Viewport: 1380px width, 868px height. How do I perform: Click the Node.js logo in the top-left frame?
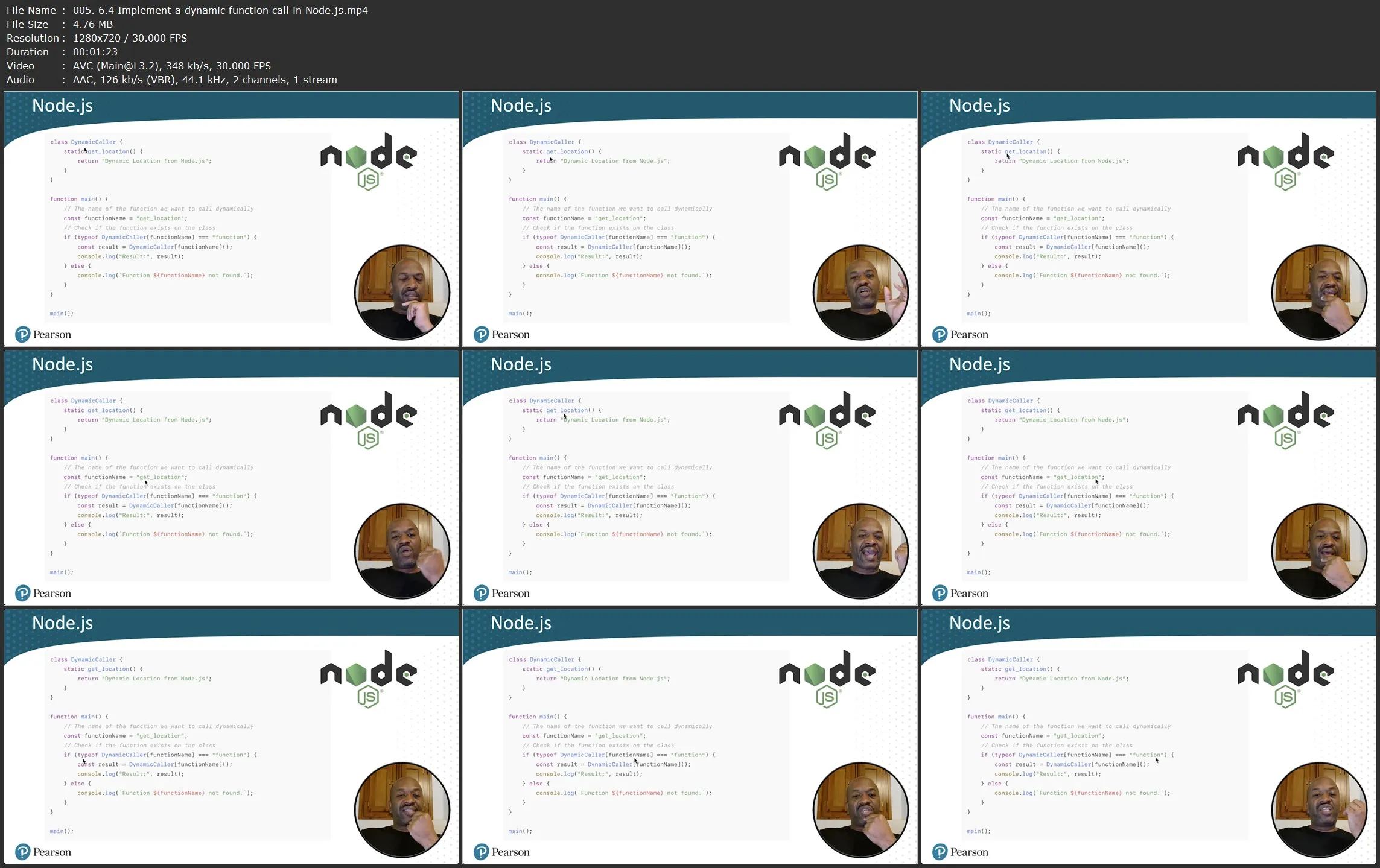point(369,162)
